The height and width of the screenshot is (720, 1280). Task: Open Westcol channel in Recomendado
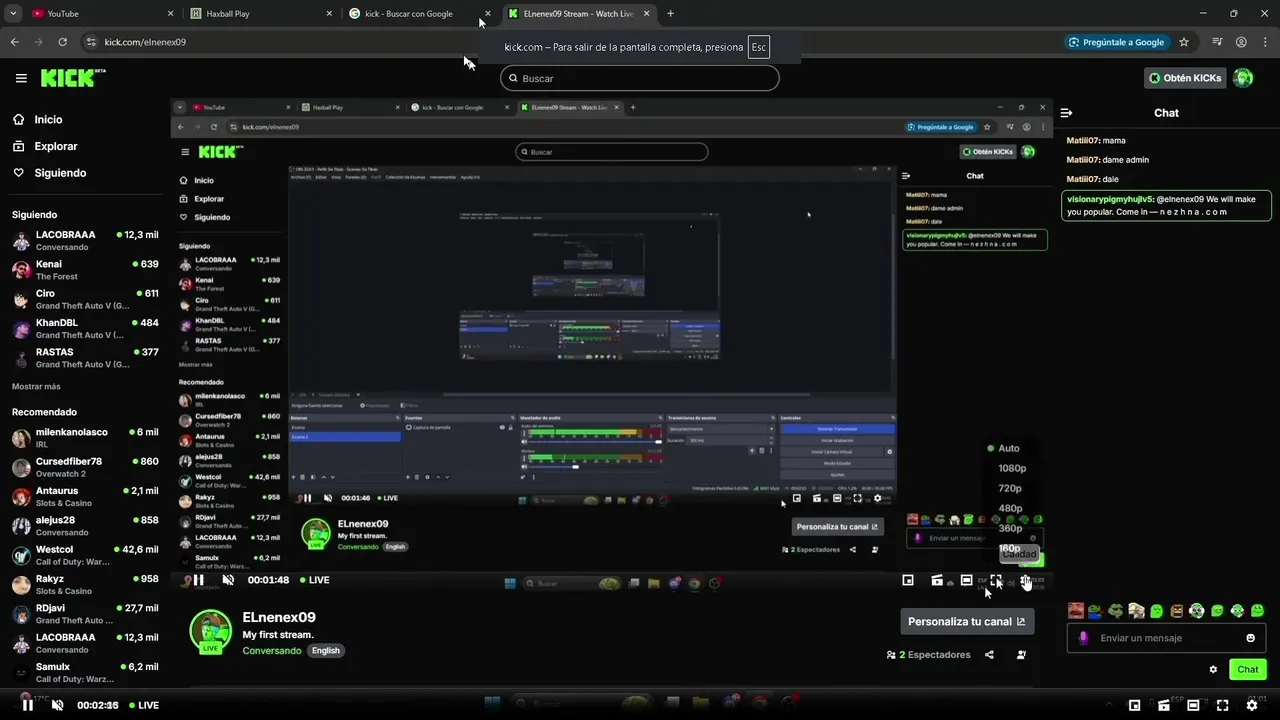point(85,555)
